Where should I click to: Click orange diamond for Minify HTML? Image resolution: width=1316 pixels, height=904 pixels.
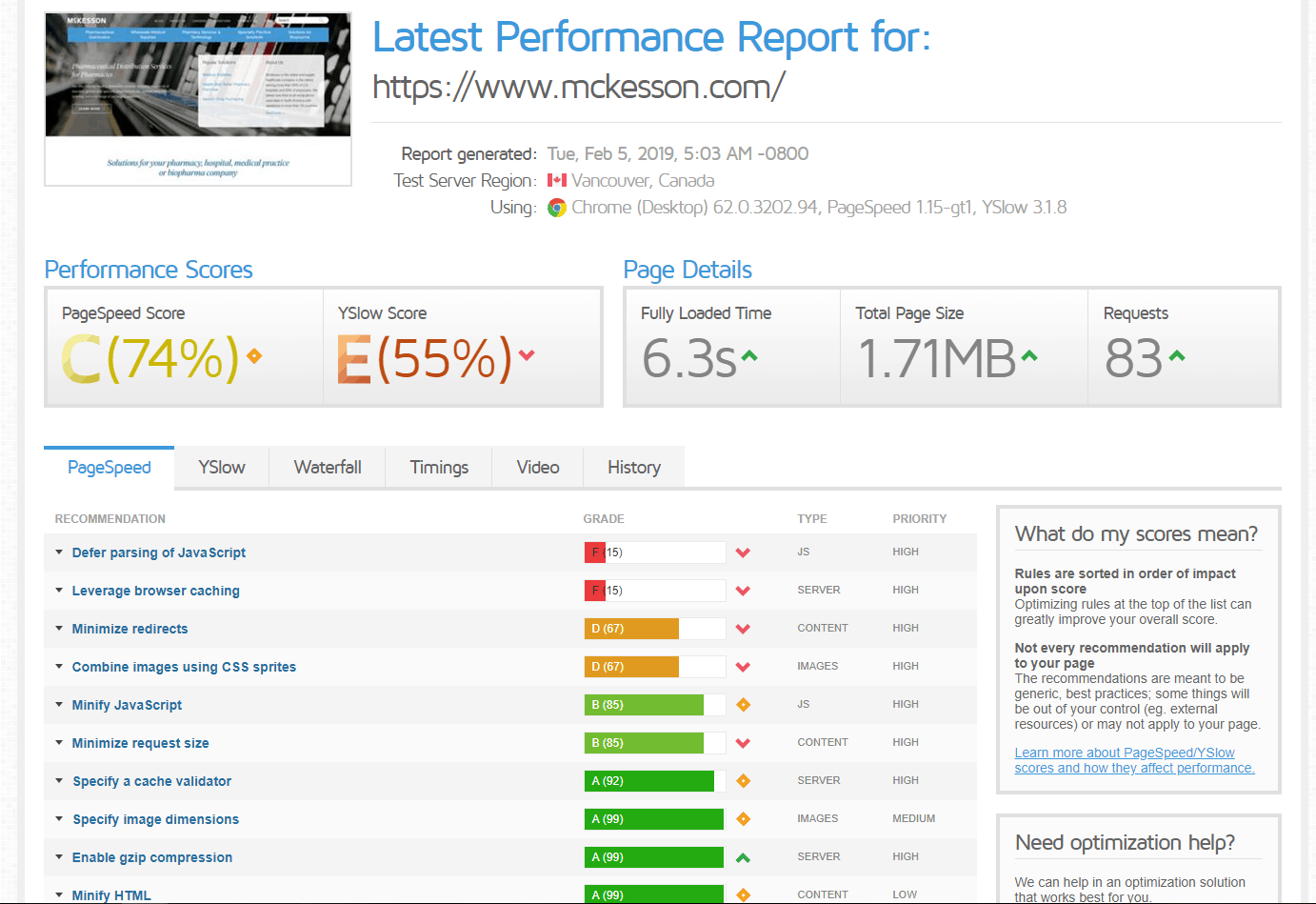[744, 894]
